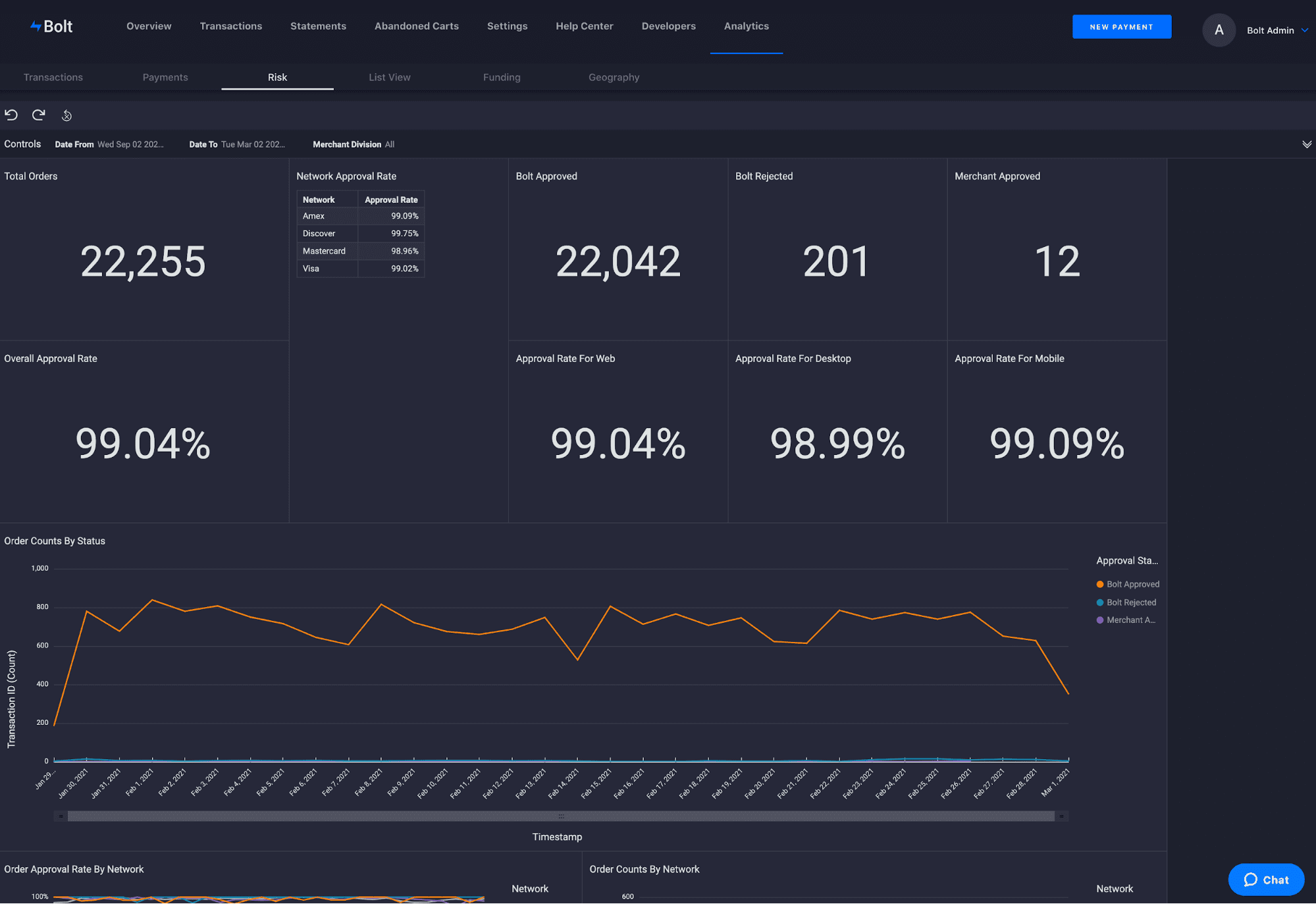The image size is (1316, 904).
Task: Click the Bolt logo
Action: [x=51, y=26]
